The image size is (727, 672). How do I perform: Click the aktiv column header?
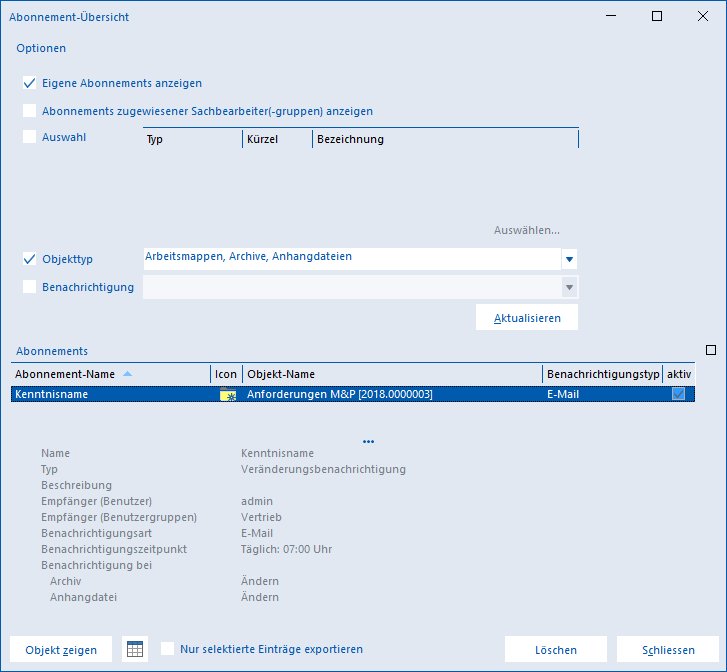coord(679,374)
